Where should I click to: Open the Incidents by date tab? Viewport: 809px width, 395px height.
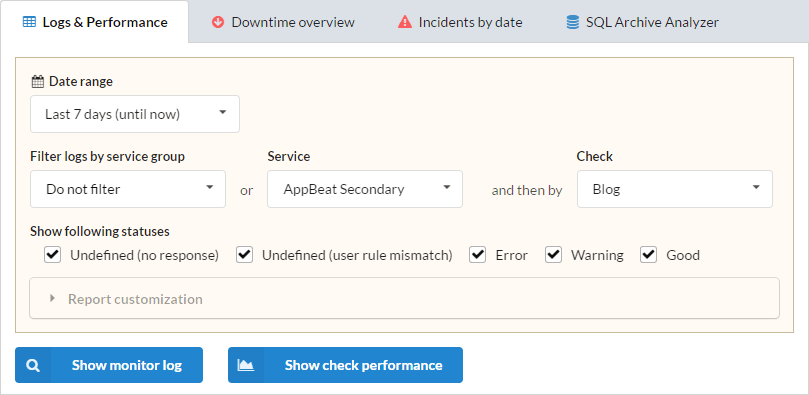[x=460, y=22]
